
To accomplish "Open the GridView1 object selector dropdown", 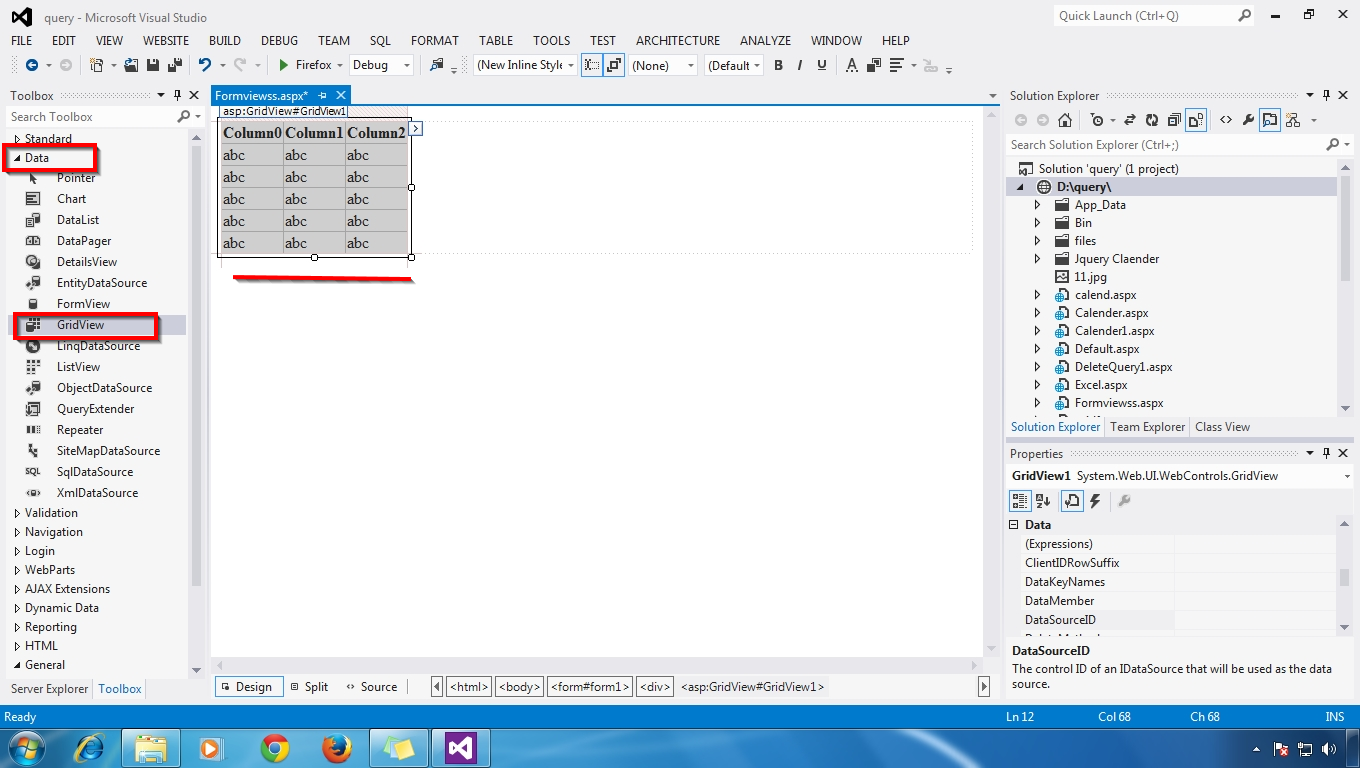I will coord(1348,476).
